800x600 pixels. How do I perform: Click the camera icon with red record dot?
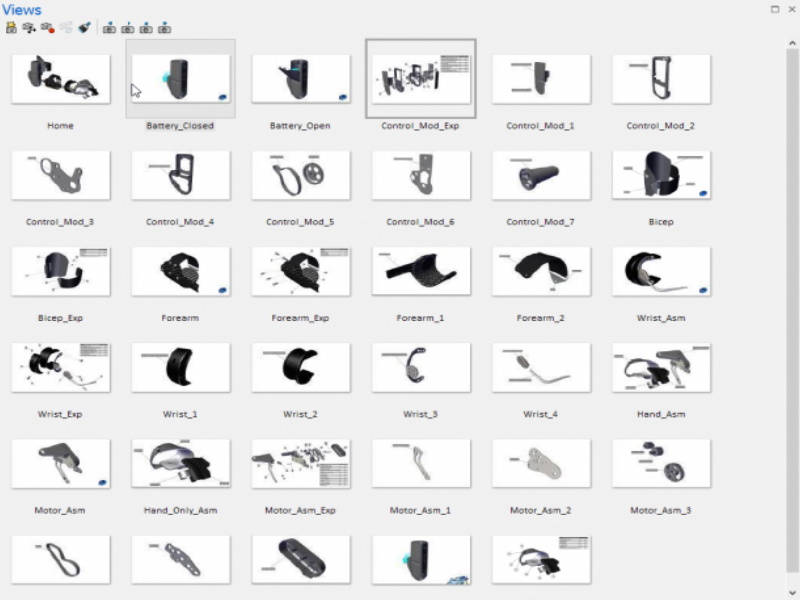coord(46,27)
